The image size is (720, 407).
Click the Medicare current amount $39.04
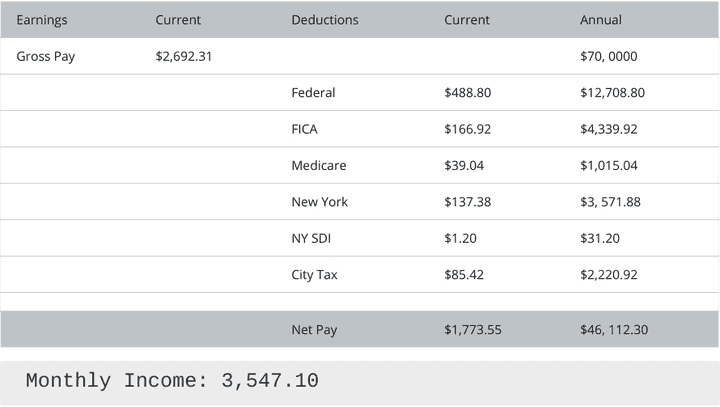pyautogui.click(x=464, y=166)
